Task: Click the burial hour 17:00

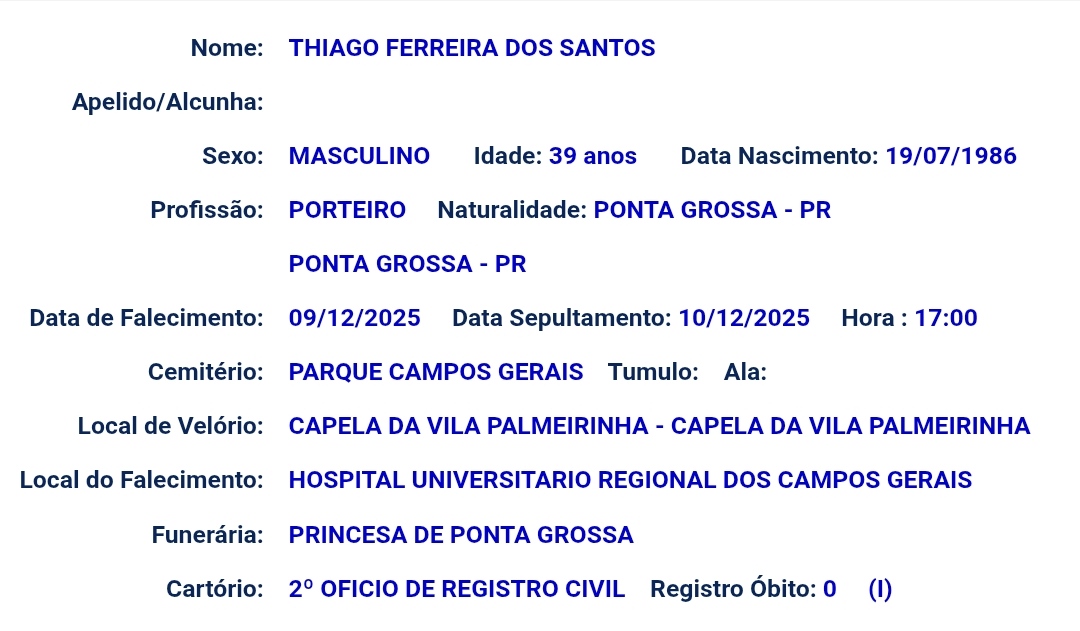Action: pyautogui.click(x=945, y=318)
